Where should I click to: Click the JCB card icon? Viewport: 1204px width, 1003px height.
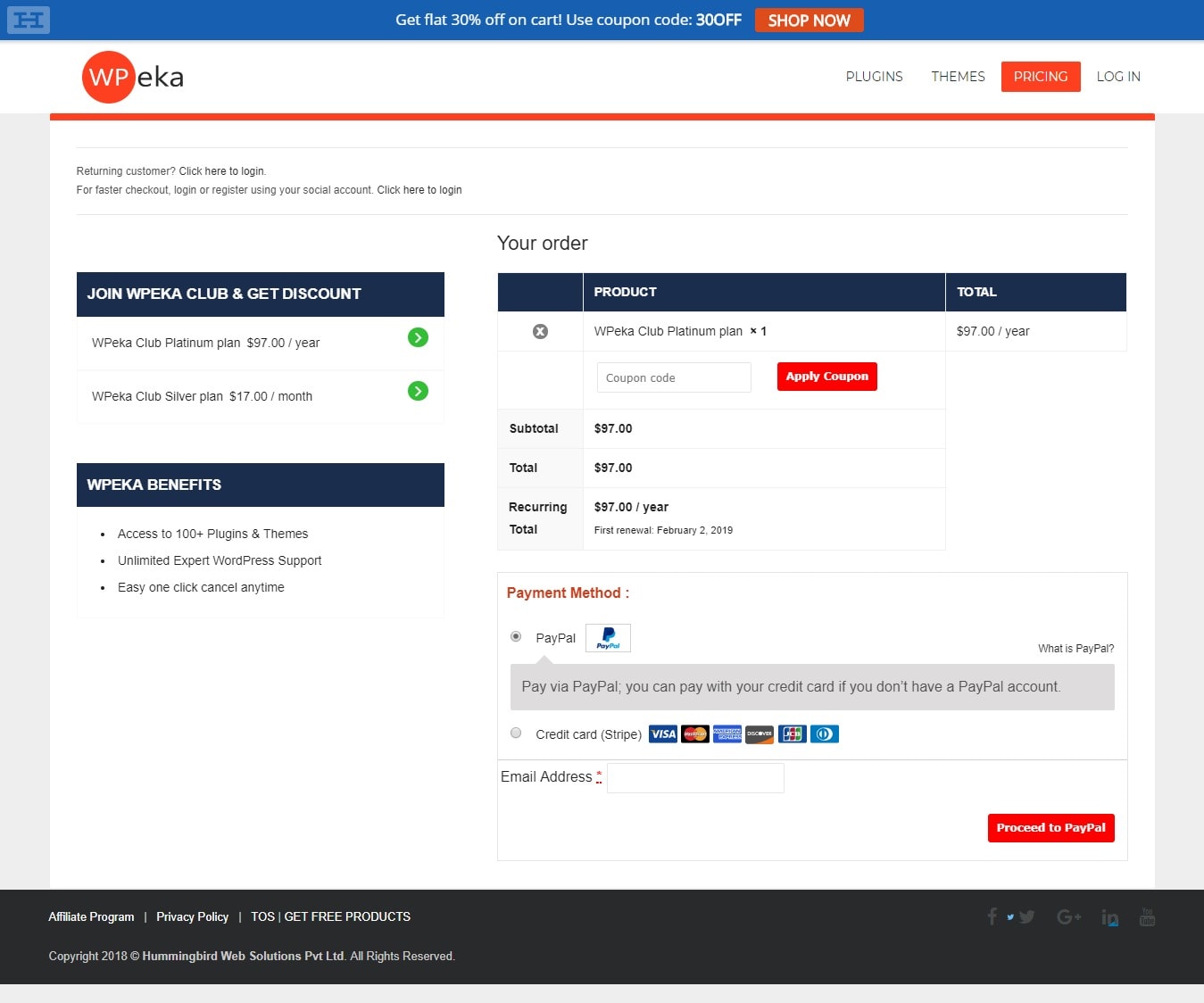coord(792,734)
